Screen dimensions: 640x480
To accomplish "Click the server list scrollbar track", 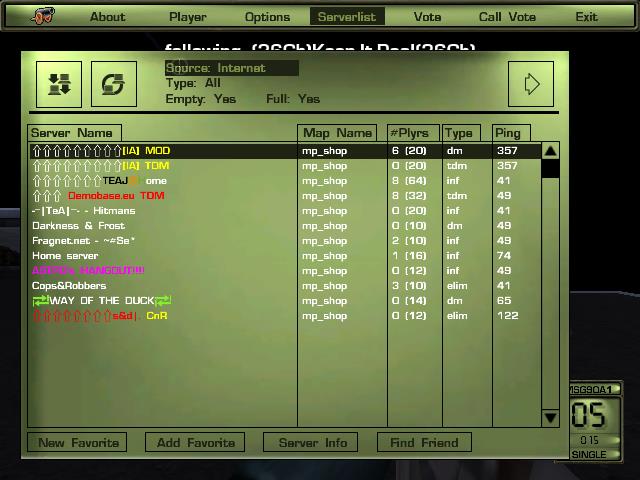I will click(x=550, y=300).
